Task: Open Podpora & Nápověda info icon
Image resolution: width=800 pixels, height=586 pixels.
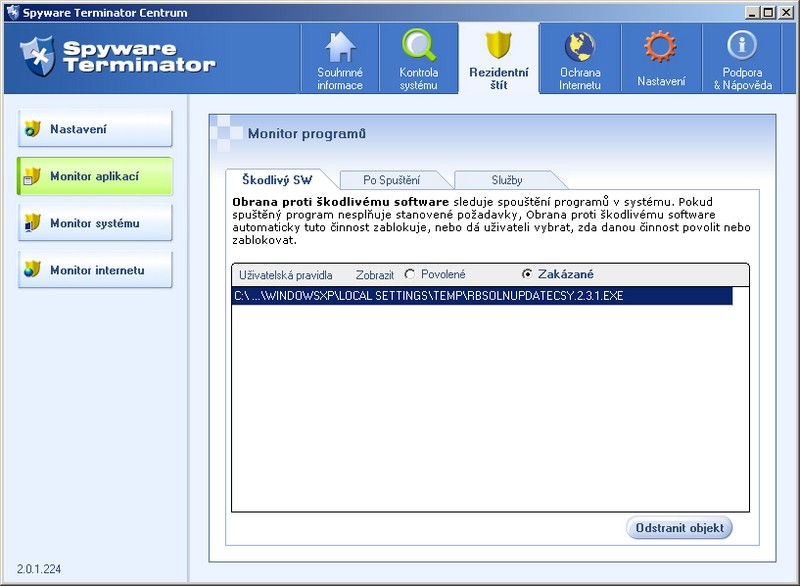Action: 741,47
